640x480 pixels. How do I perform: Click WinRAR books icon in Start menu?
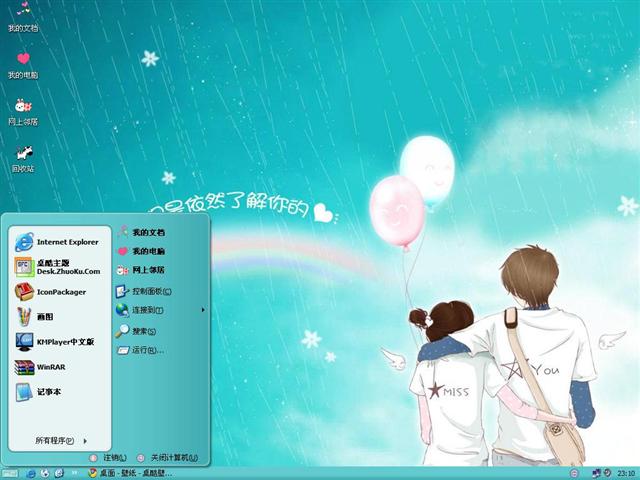coord(24,367)
